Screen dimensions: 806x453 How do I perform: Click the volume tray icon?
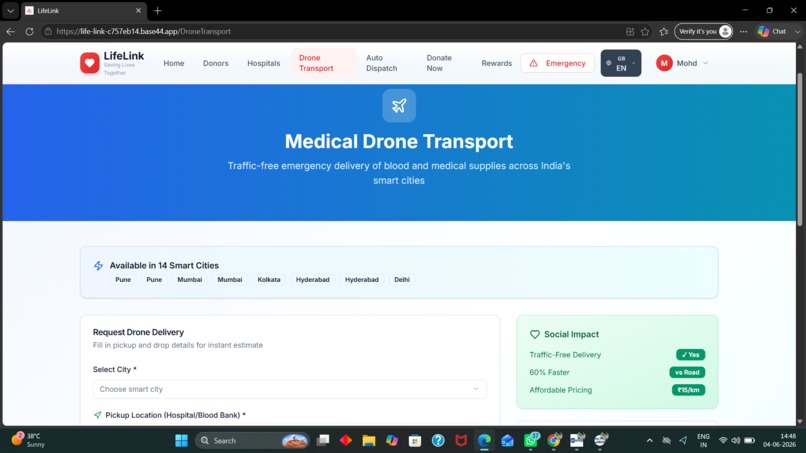736,441
